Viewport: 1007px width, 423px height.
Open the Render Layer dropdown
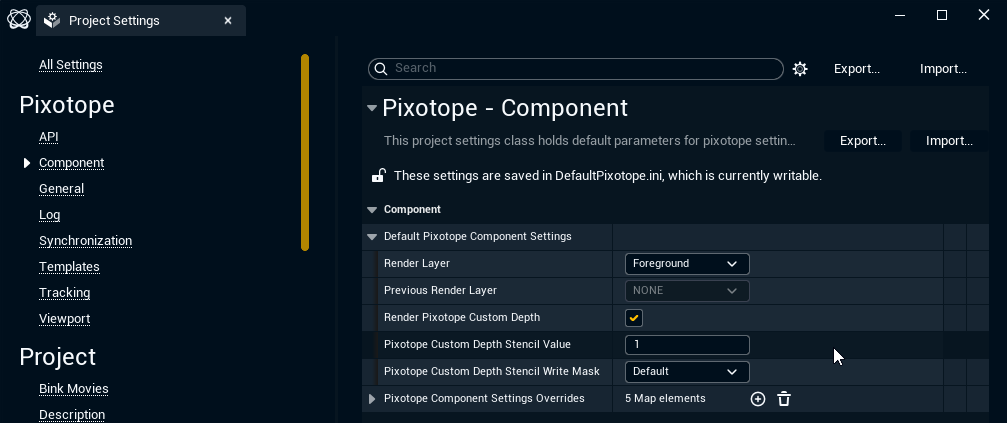tap(687, 264)
